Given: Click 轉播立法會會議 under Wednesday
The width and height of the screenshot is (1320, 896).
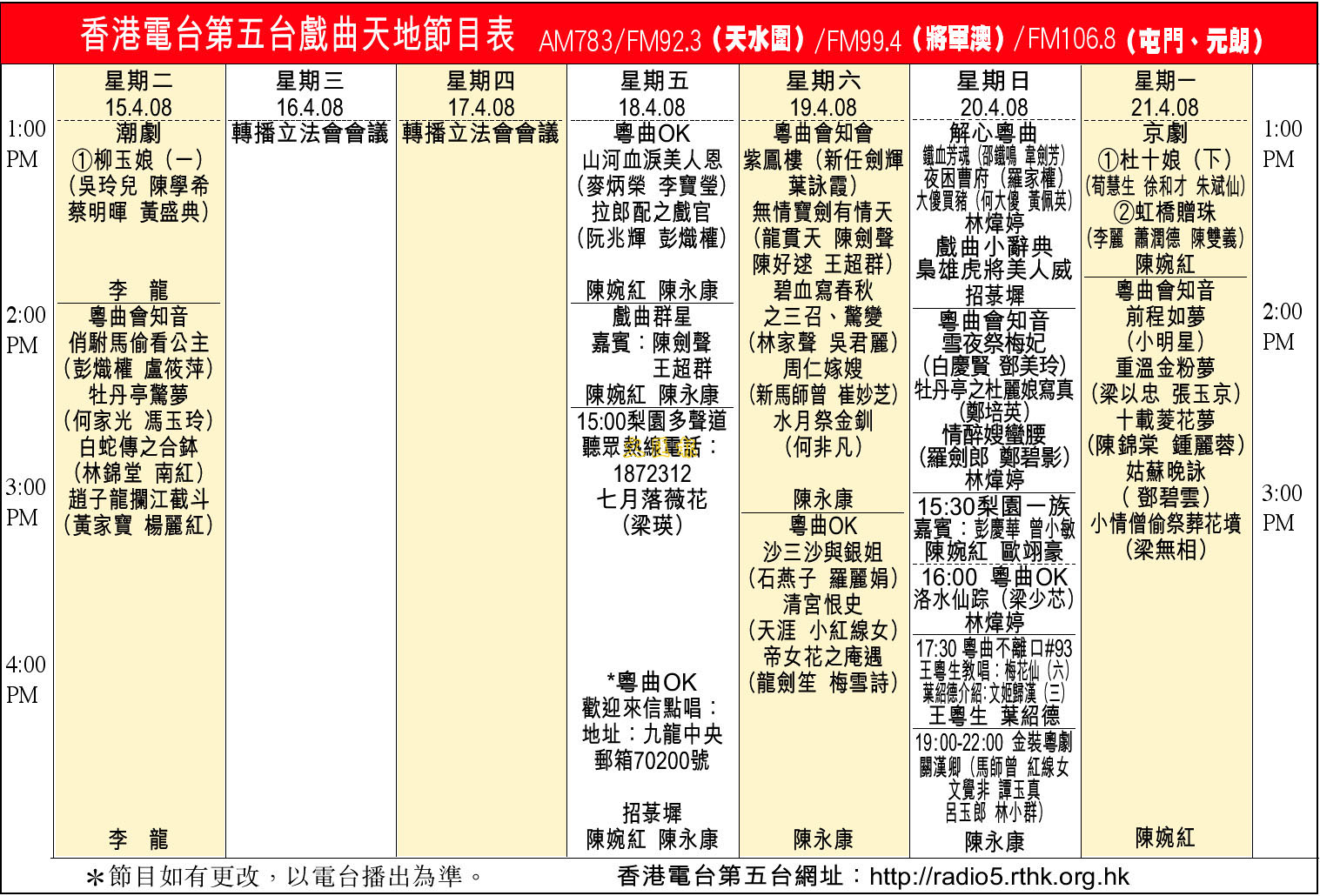Looking at the screenshot, I should tap(310, 133).
